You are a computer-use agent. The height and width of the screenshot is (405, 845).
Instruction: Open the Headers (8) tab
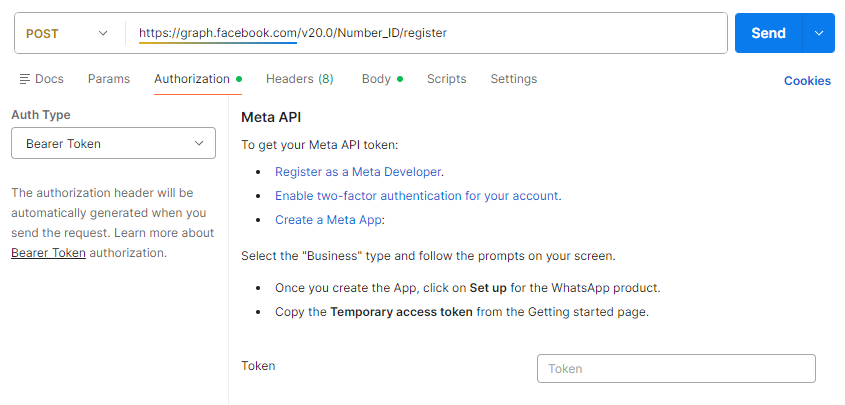tap(299, 79)
